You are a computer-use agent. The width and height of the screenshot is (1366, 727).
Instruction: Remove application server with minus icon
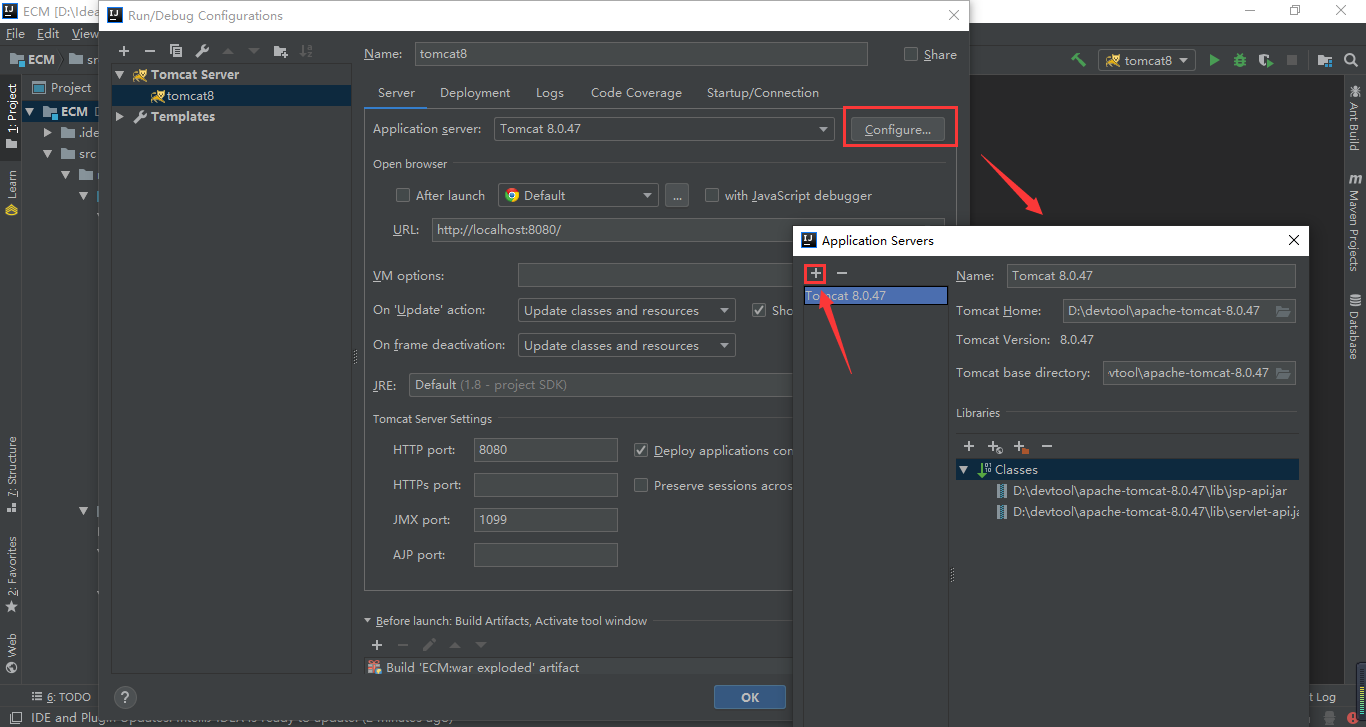coord(842,273)
